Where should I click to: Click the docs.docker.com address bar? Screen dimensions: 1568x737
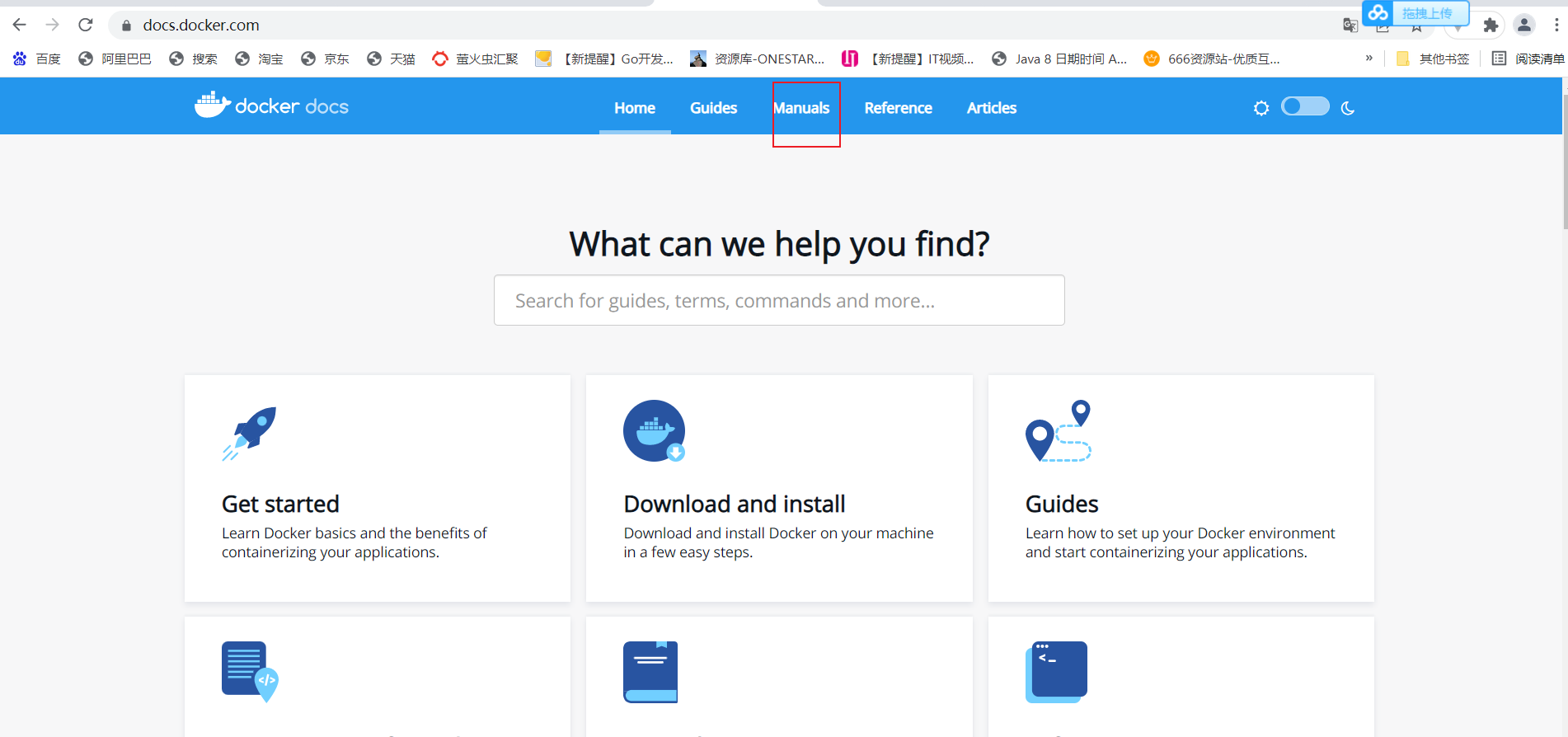tap(725, 26)
